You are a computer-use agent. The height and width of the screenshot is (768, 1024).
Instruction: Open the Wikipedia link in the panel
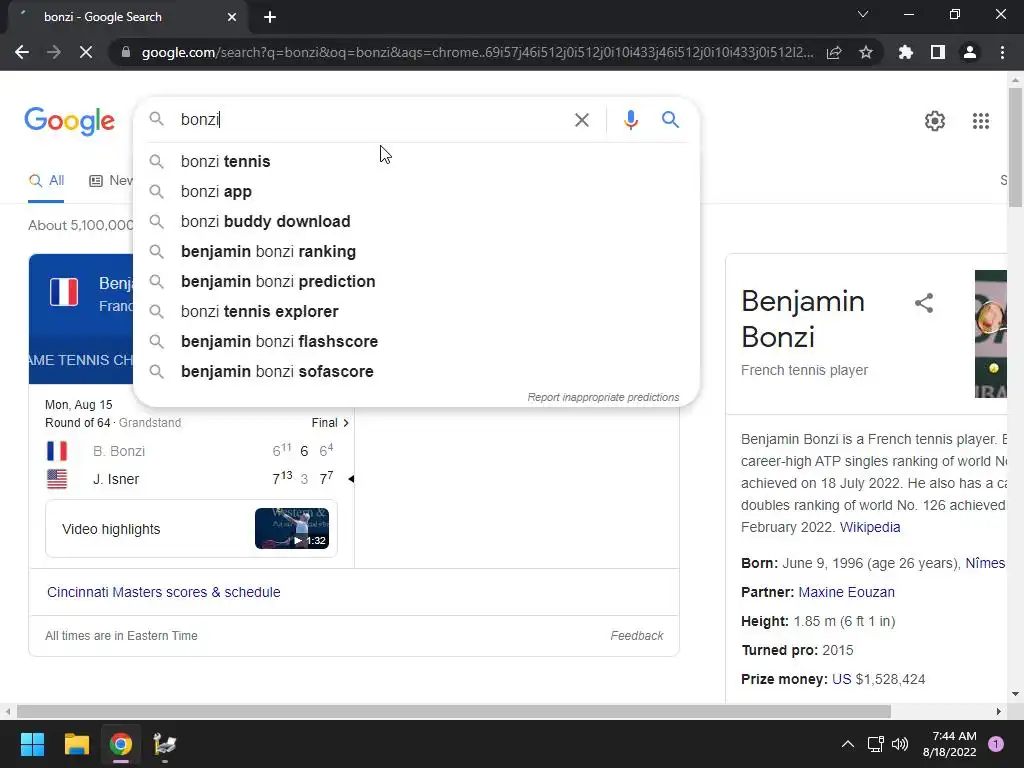870,527
